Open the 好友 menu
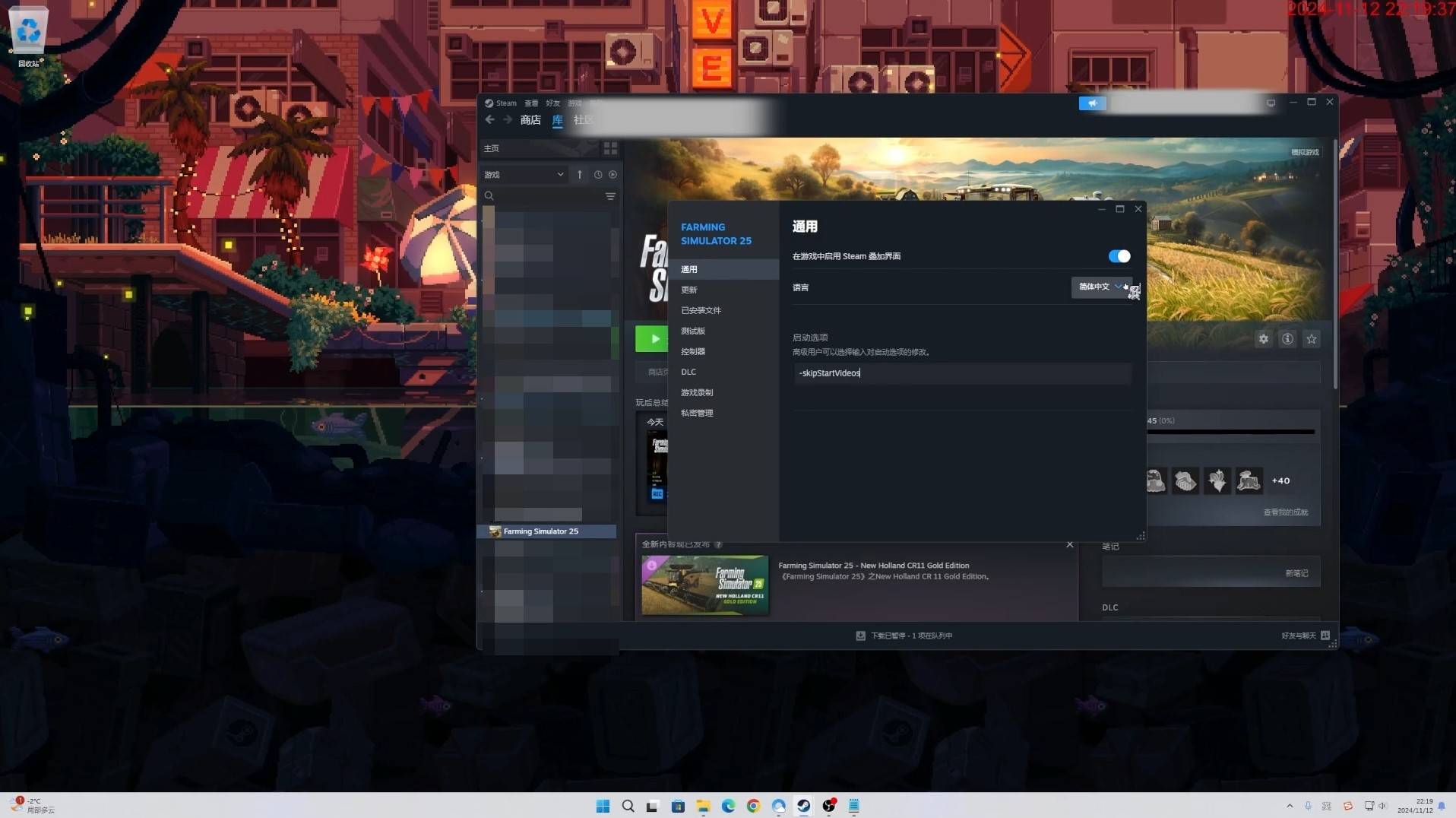Screen dimensions: 1456x818 552,103
